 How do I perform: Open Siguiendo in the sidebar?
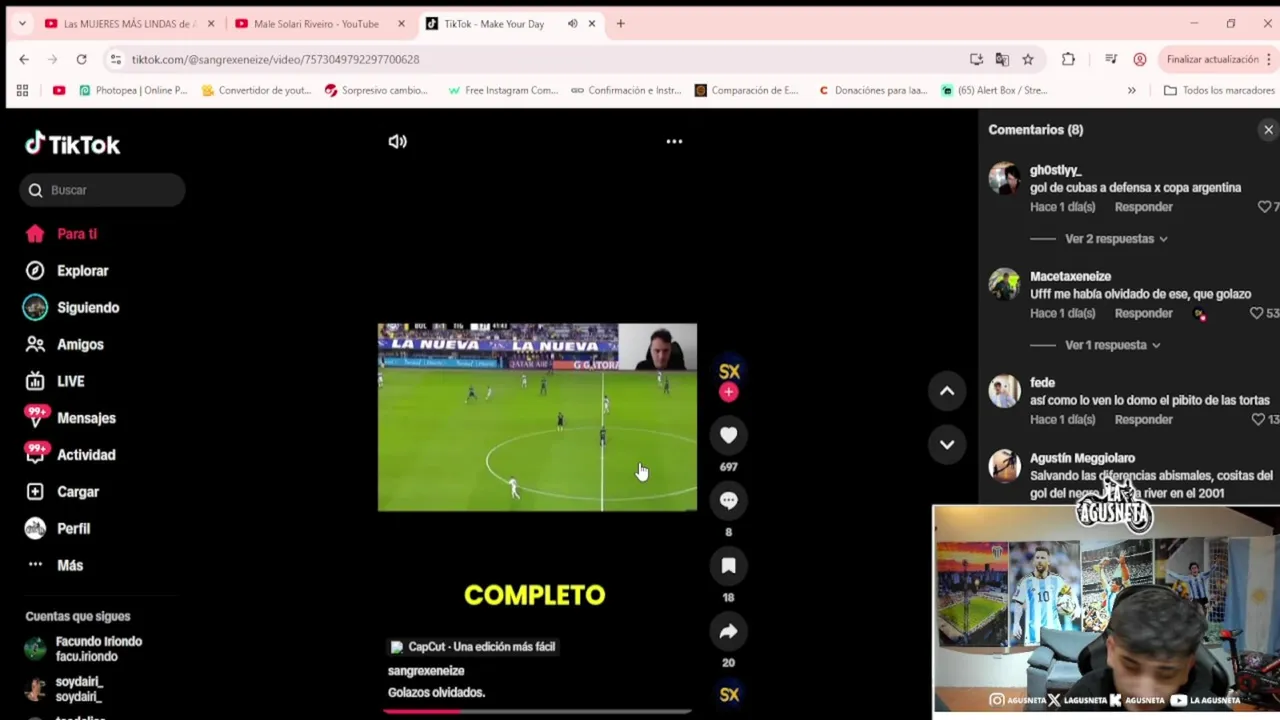click(88, 308)
